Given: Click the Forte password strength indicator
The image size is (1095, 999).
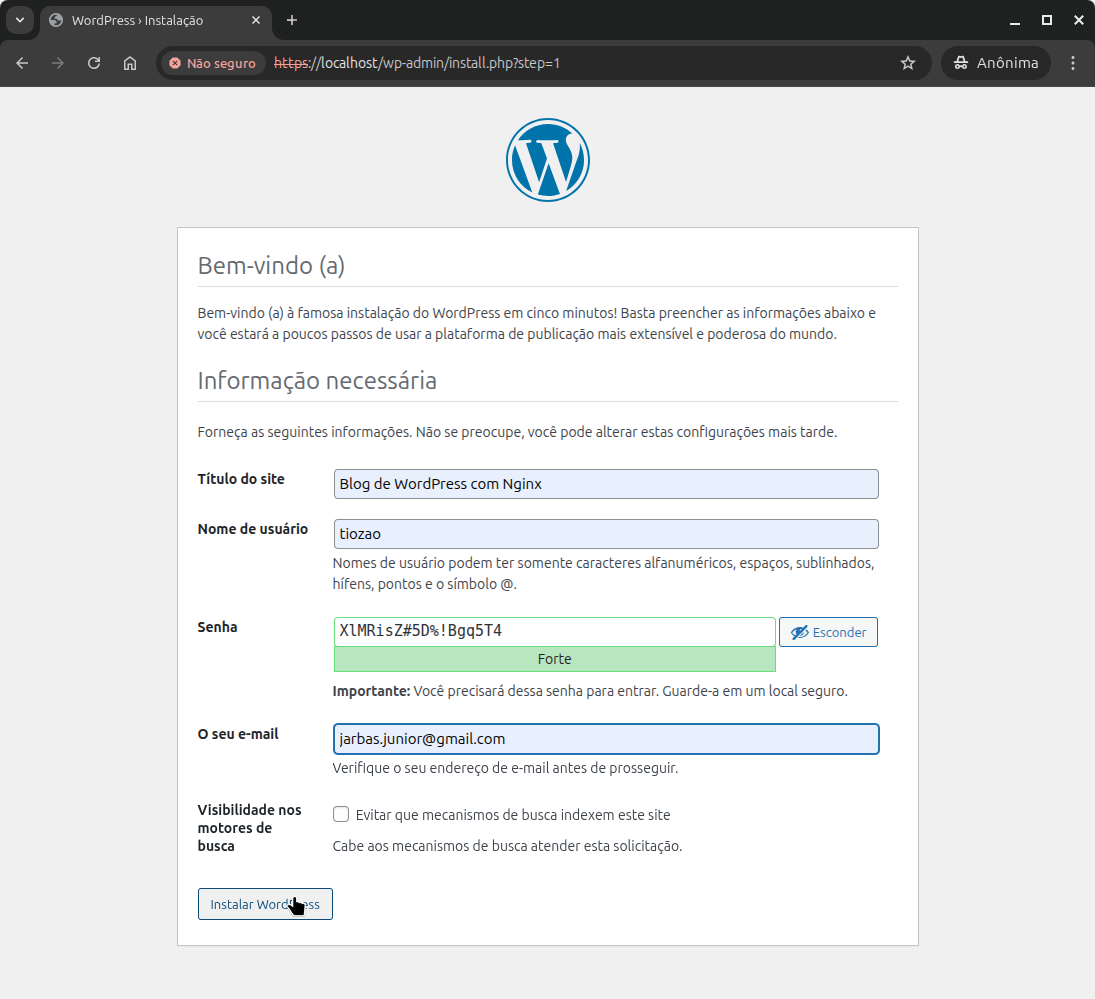Looking at the screenshot, I should point(554,659).
